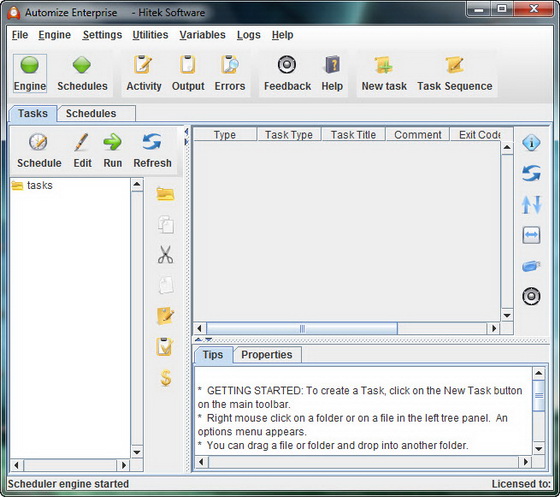Open the Help book icon
This screenshot has width=560, height=497.
pyautogui.click(x=332, y=65)
